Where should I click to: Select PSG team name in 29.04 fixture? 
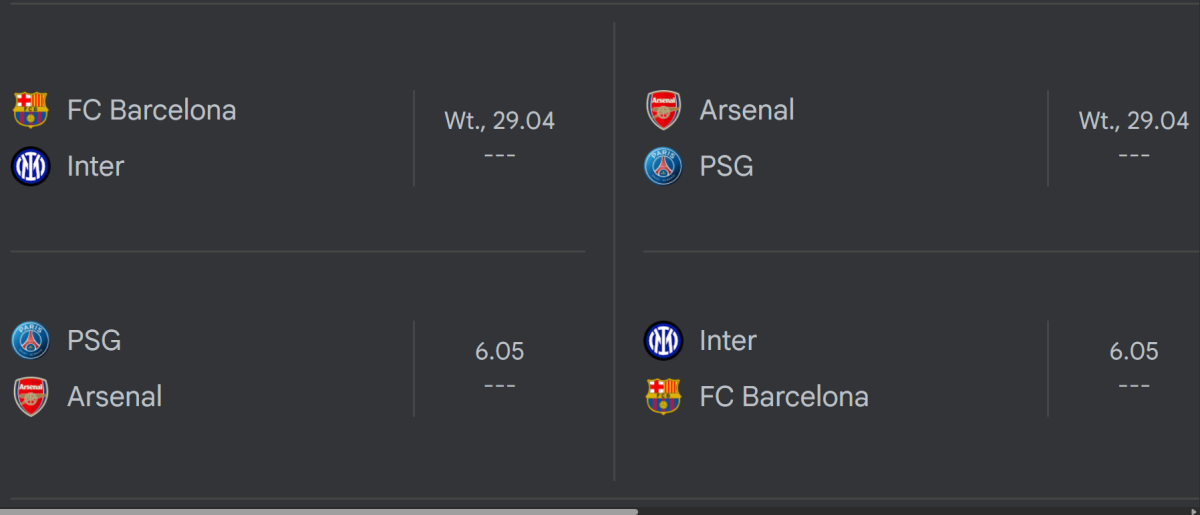(726, 166)
